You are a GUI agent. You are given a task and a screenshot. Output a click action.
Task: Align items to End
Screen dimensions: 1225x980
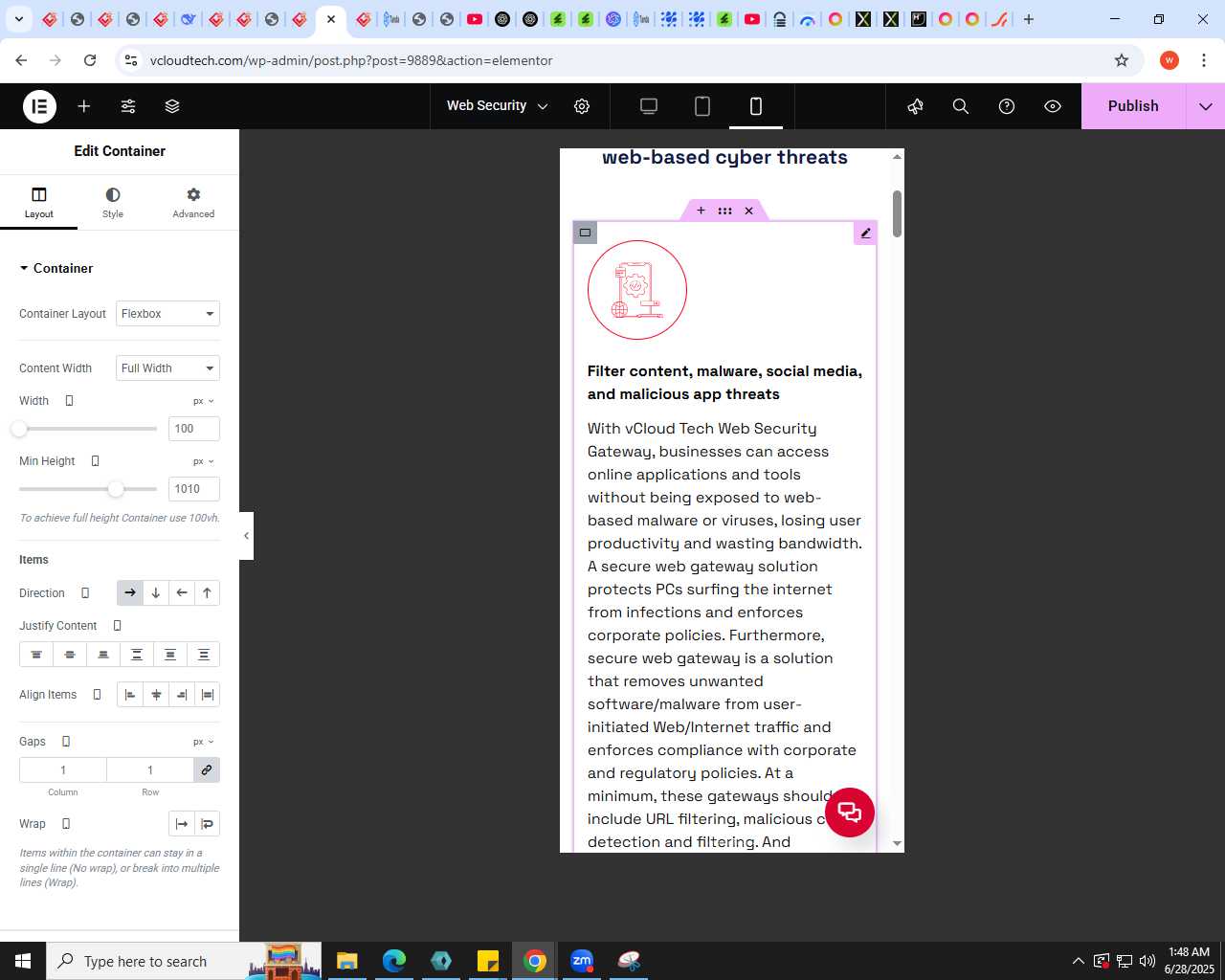tap(182, 695)
